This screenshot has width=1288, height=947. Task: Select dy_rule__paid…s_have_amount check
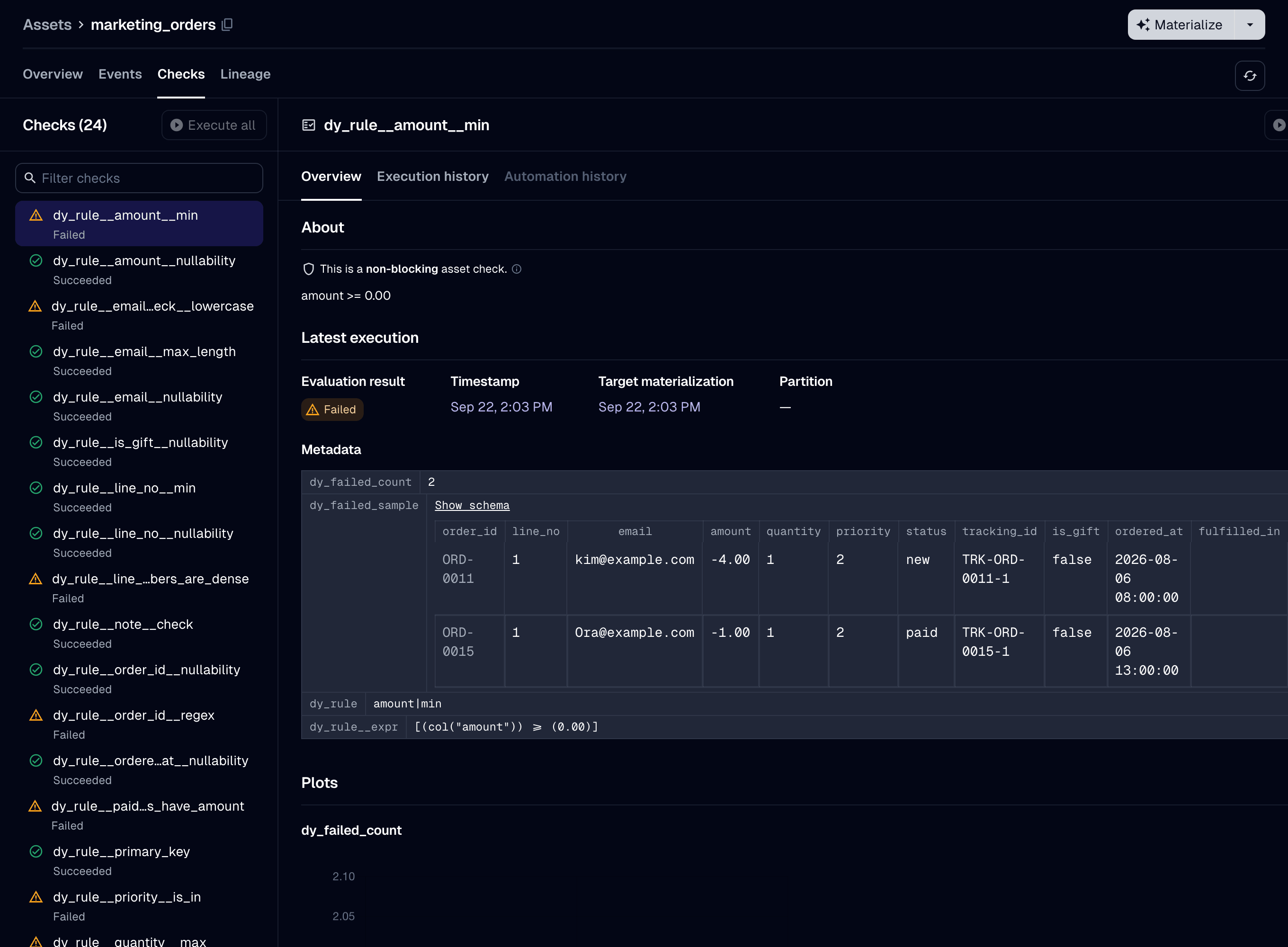coord(139,815)
